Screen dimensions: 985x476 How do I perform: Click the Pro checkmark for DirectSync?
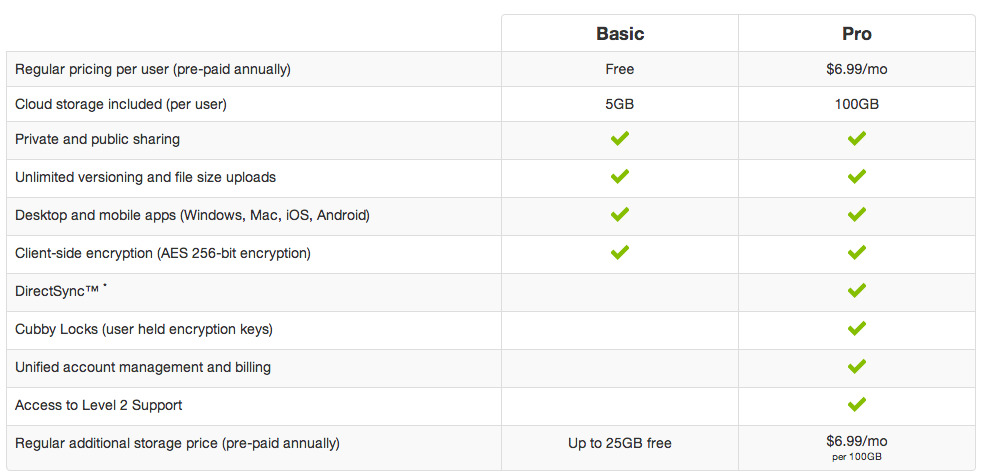[x=856, y=291]
